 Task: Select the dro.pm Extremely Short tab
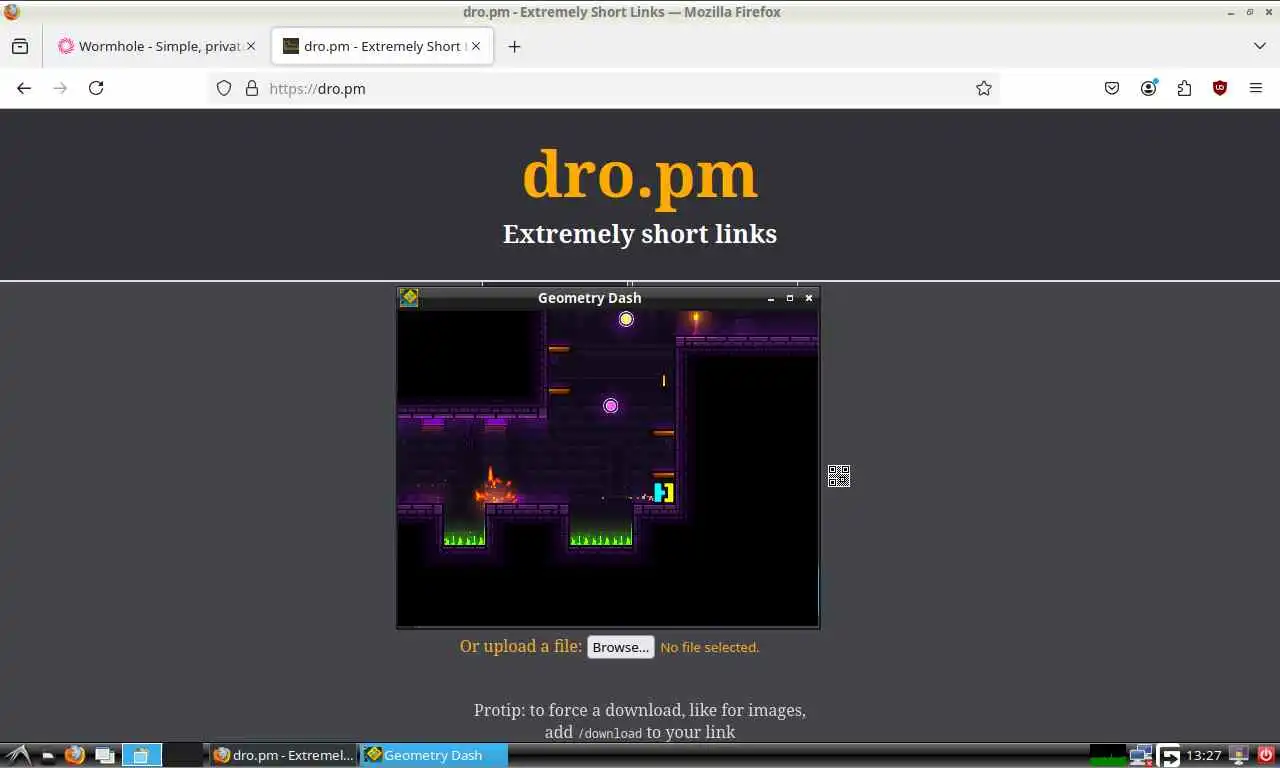(x=383, y=46)
